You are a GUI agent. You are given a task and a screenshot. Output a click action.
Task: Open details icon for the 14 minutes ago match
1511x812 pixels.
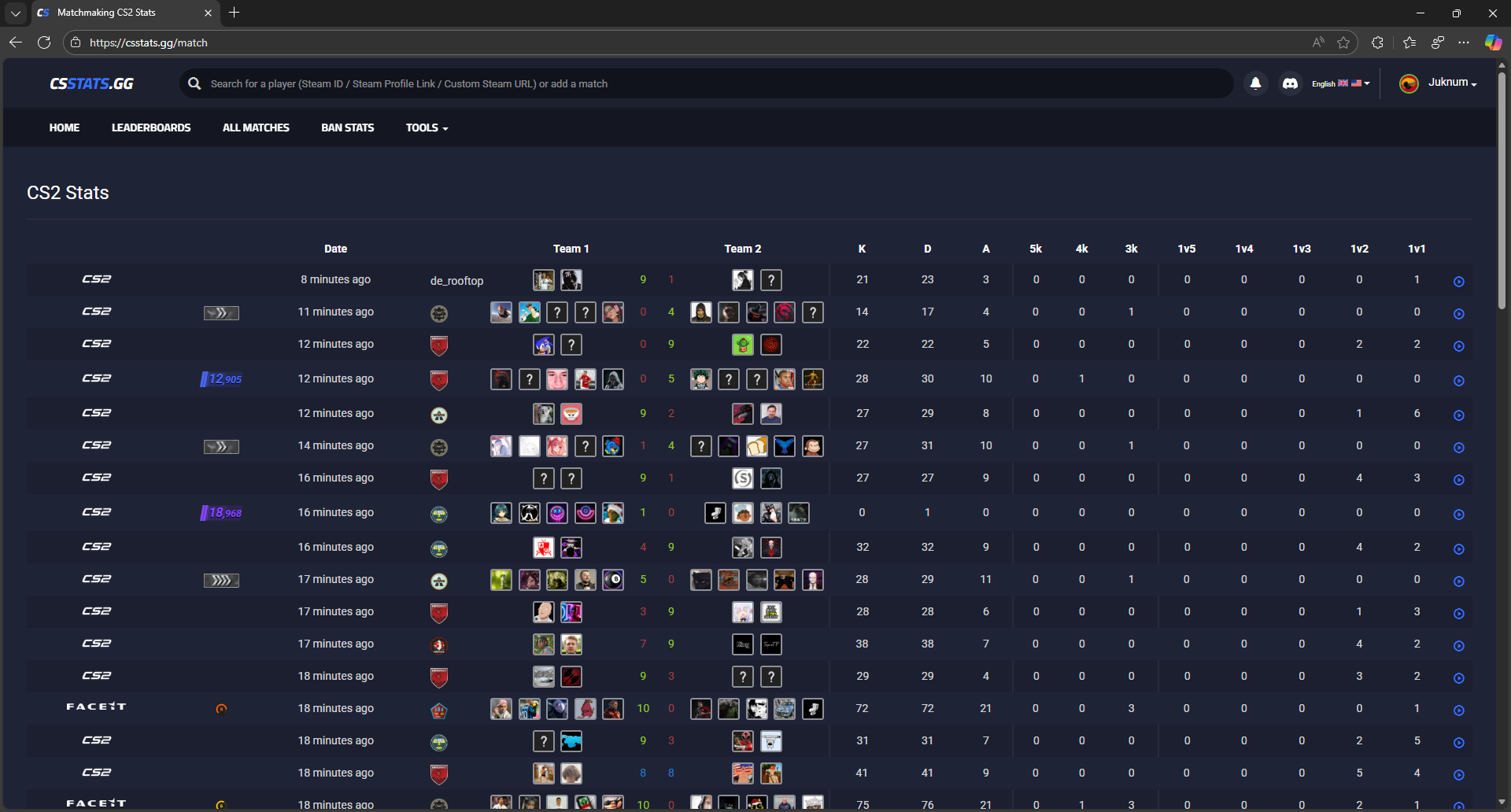pos(1458,448)
